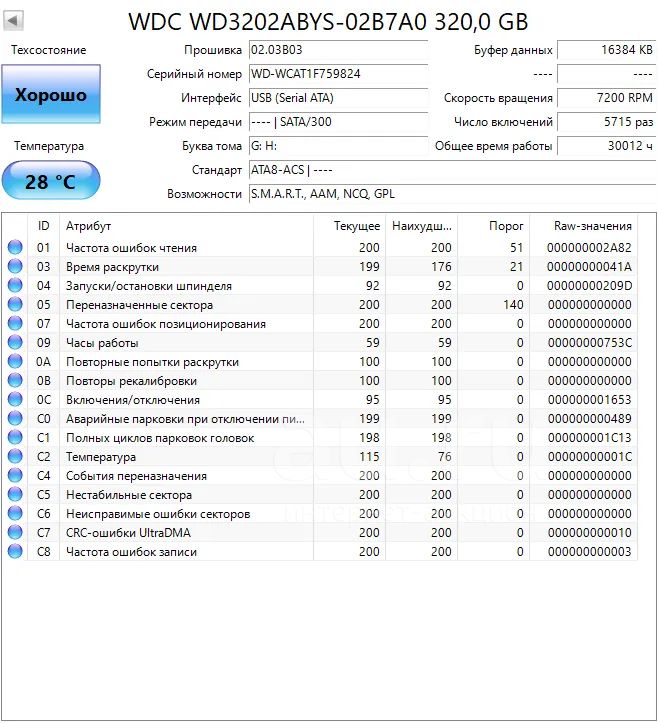Sort by the Текущее column header
The width and height of the screenshot is (658, 723).
coord(350,226)
